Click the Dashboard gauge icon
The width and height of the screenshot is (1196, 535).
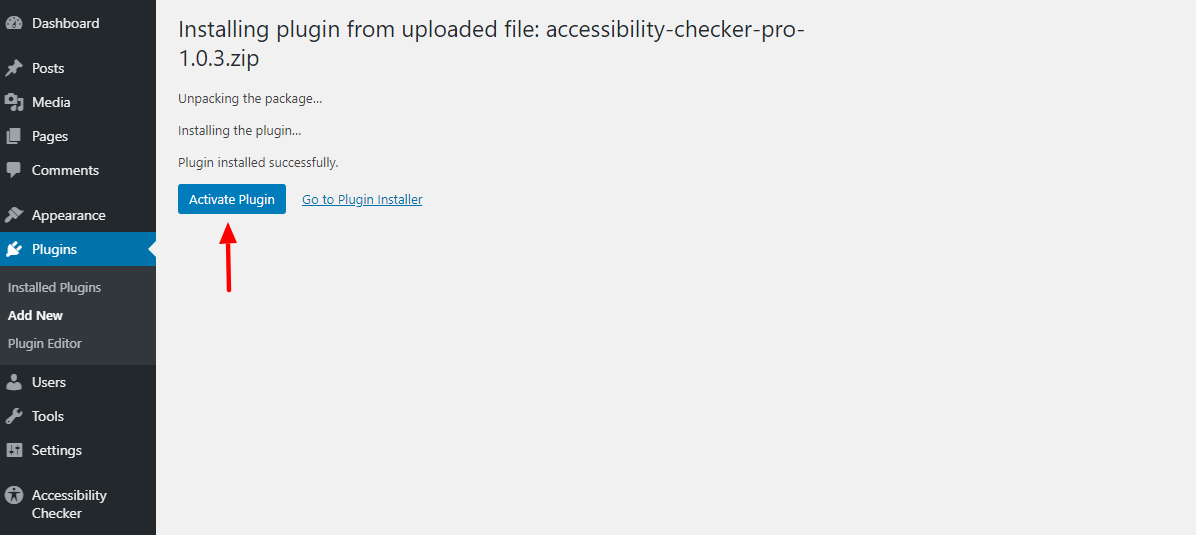click(14, 23)
